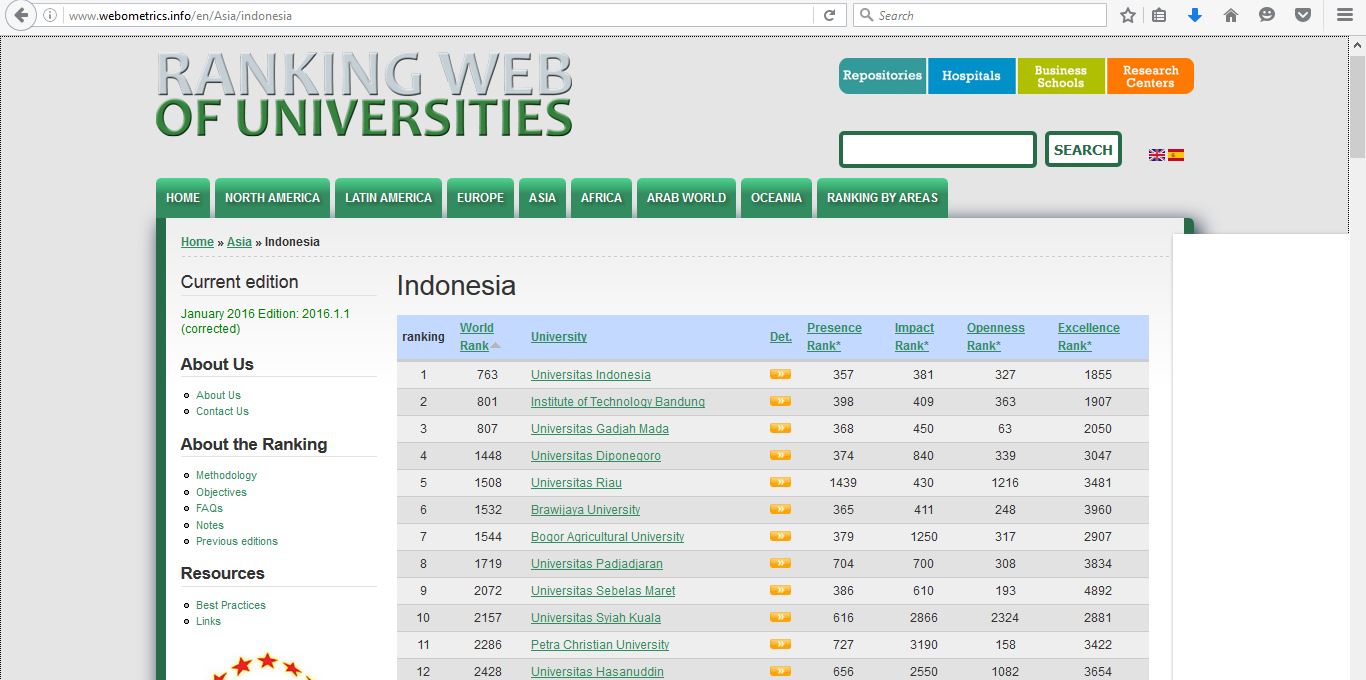Click Home in the breadcrumb
The width and height of the screenshot is (1366, 680).
coord(197,242)
